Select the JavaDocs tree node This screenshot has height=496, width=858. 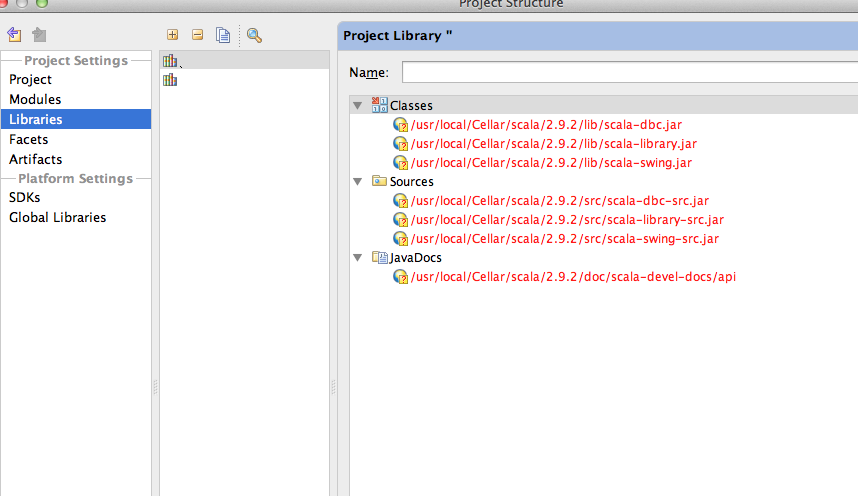(x=415, y=257)
